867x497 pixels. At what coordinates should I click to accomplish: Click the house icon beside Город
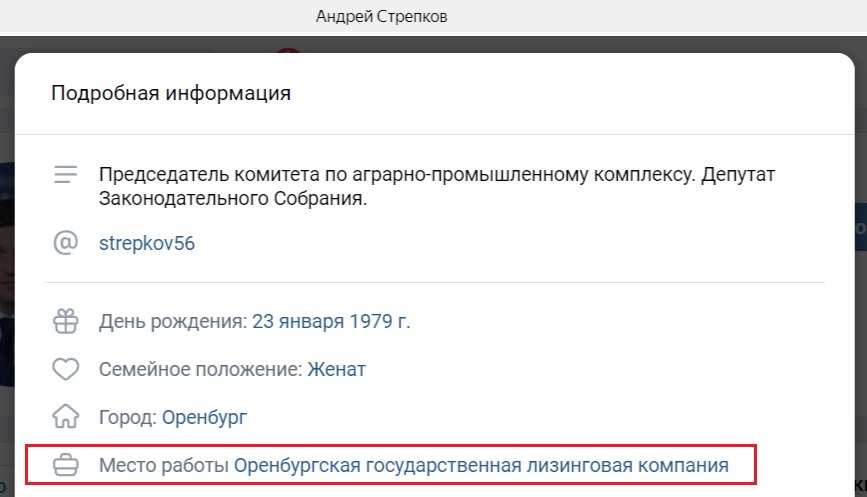click(66, 417)
